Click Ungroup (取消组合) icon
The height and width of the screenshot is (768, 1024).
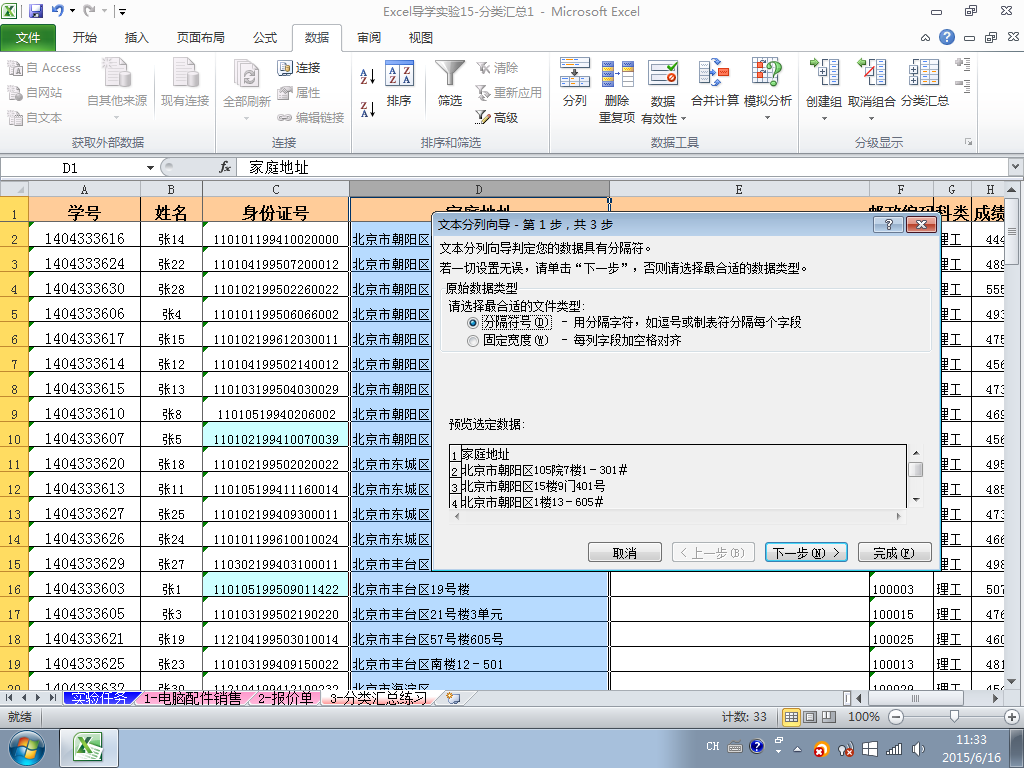click(x=872, y=72)
